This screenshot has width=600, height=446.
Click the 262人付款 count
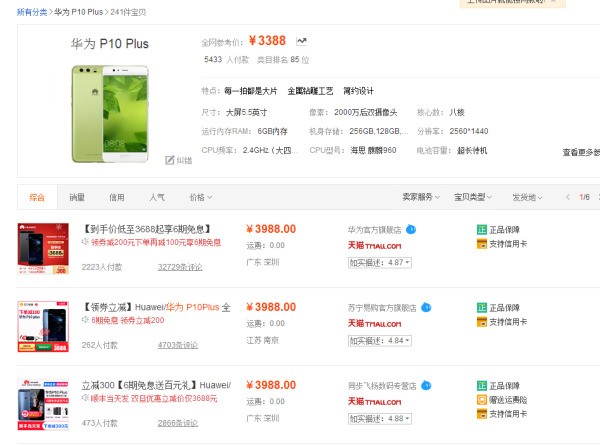coord(99,345)
